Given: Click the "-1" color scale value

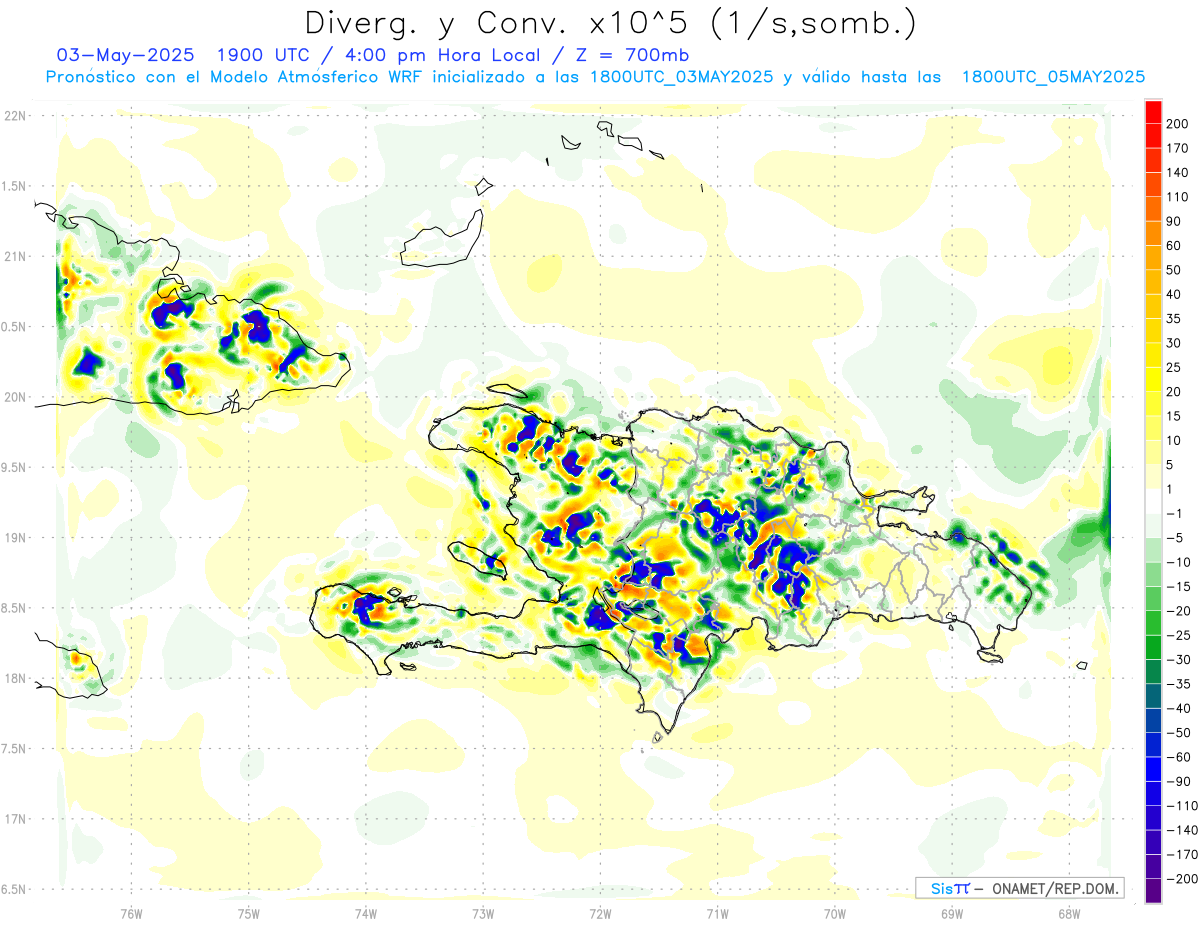Looking at the screenshot, I should [1172, 514].
